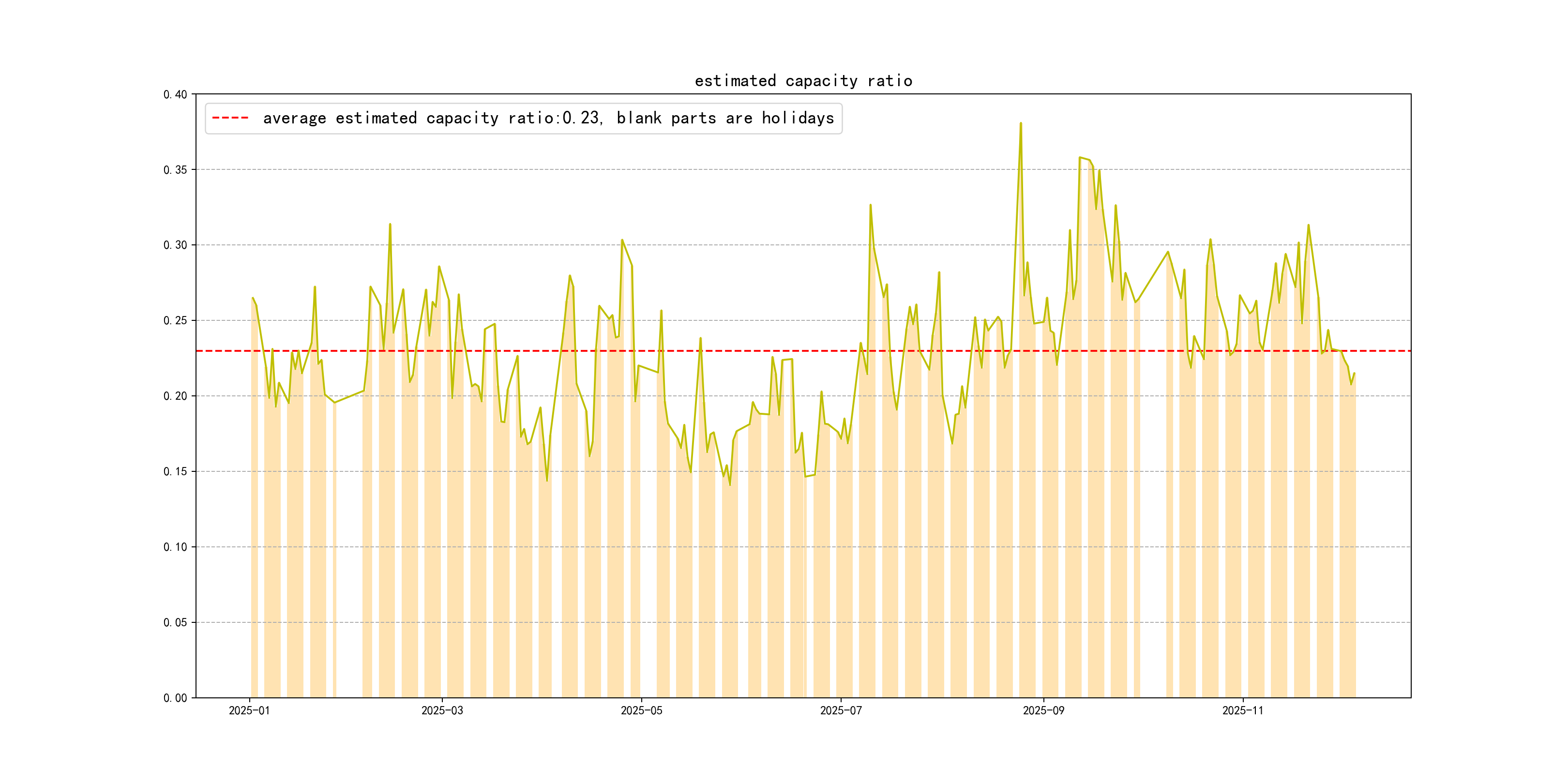Click the 0.00 y-axis label
Screen dimensions: 1568x784
point(175,698)
